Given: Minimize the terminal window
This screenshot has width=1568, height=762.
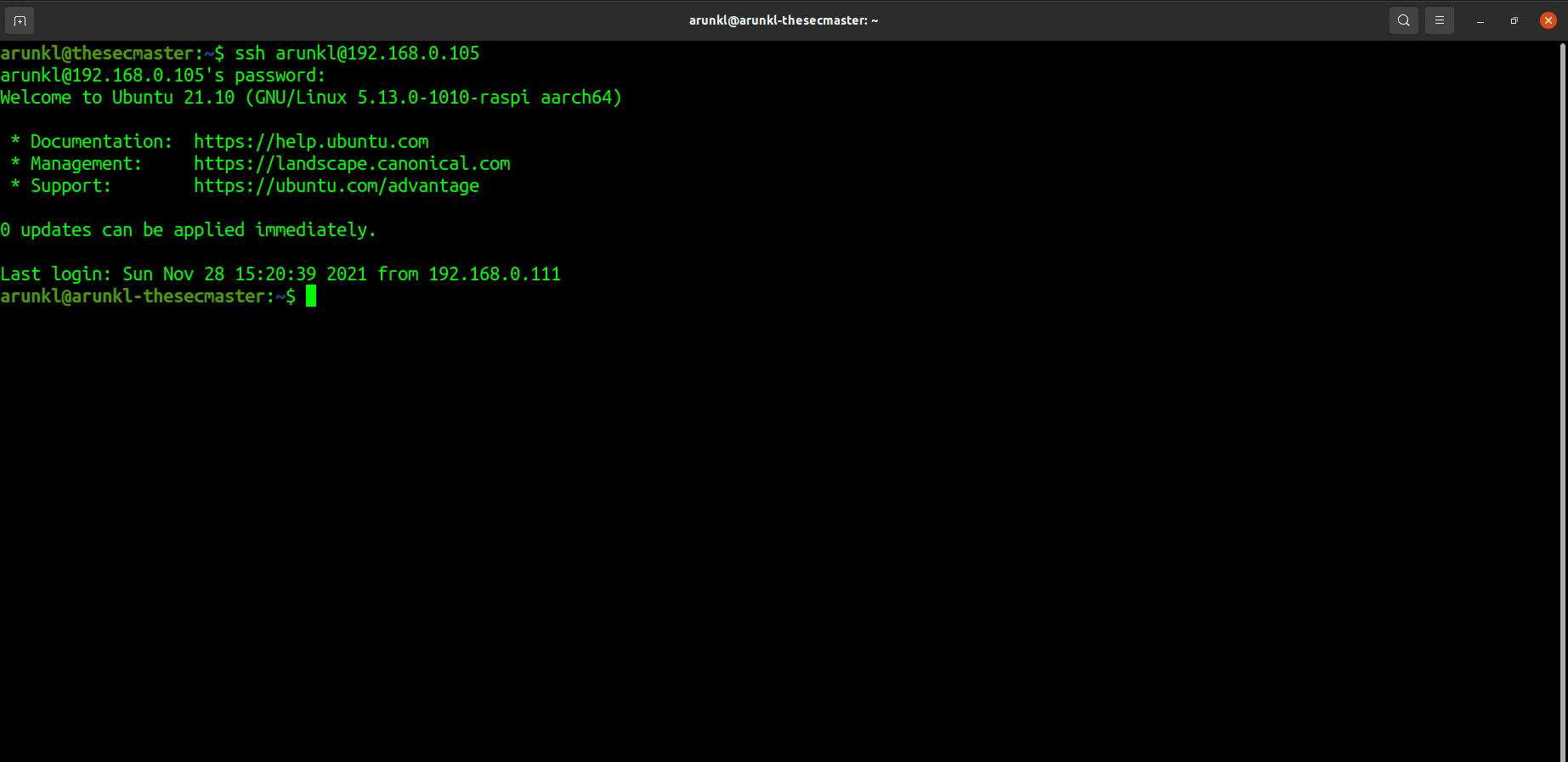Looking at the screenshot, I should (1480, 20).
